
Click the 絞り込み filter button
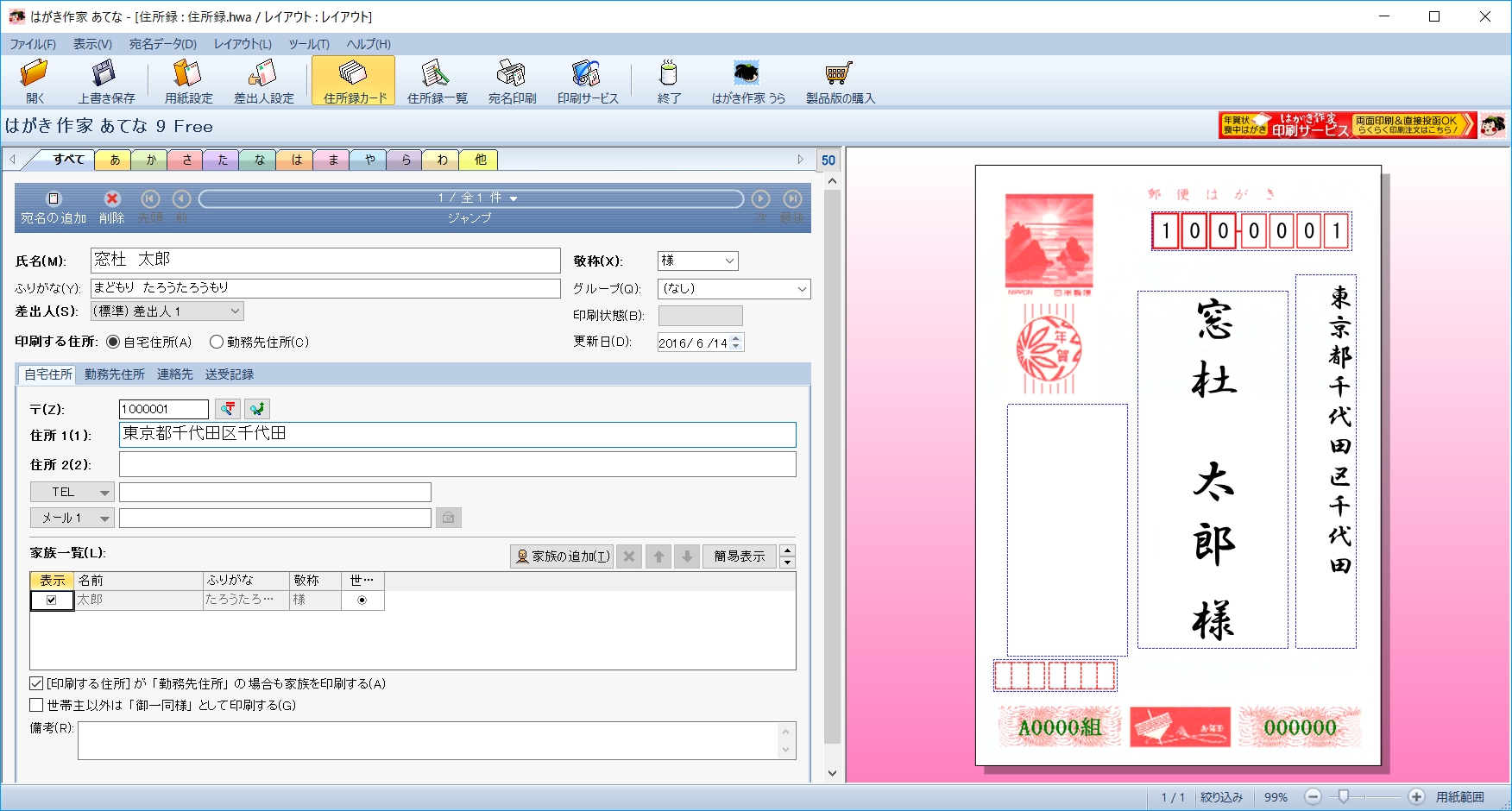pyautogui.click(x=1221, y=797)
